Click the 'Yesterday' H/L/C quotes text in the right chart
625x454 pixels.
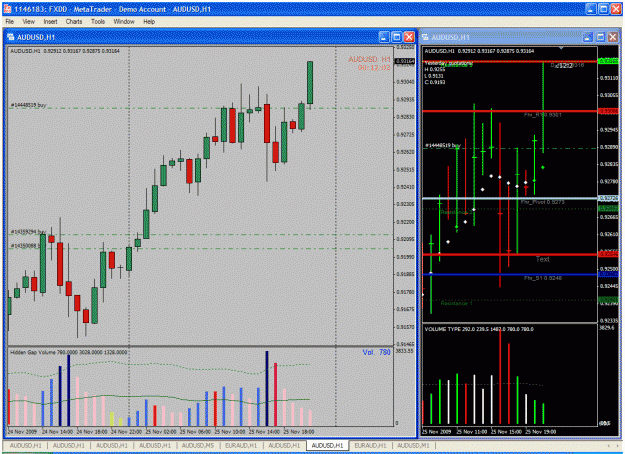[447, 73]
